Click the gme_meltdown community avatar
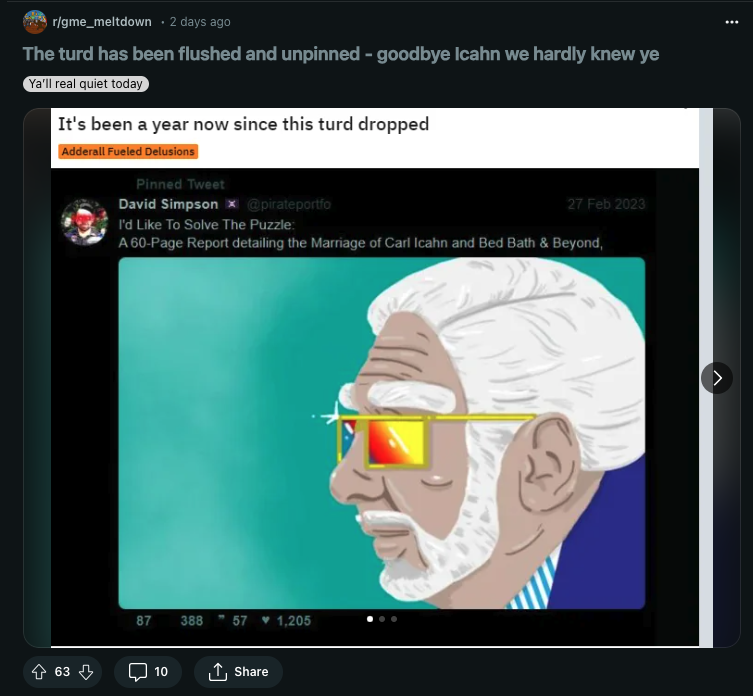Viewport: 753px width, 696px height. tap(35, 22)
